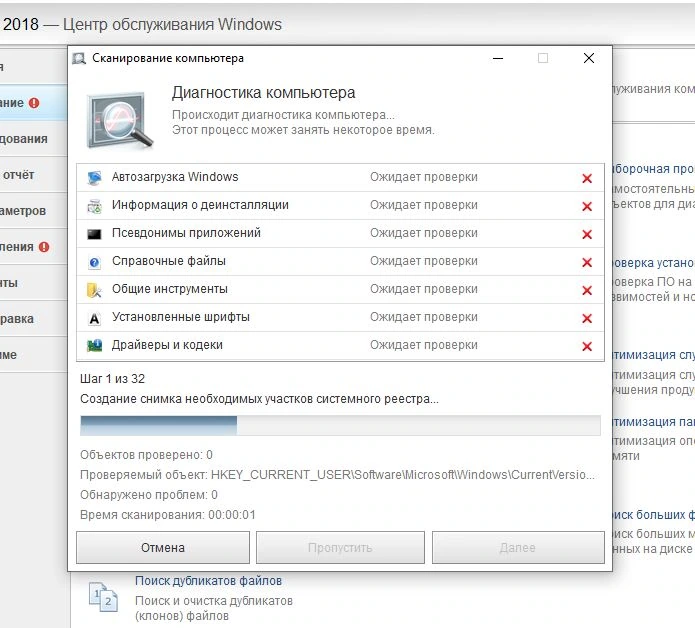Click the HKEY_CURRENT_USER checked object path

coord(402,475)
